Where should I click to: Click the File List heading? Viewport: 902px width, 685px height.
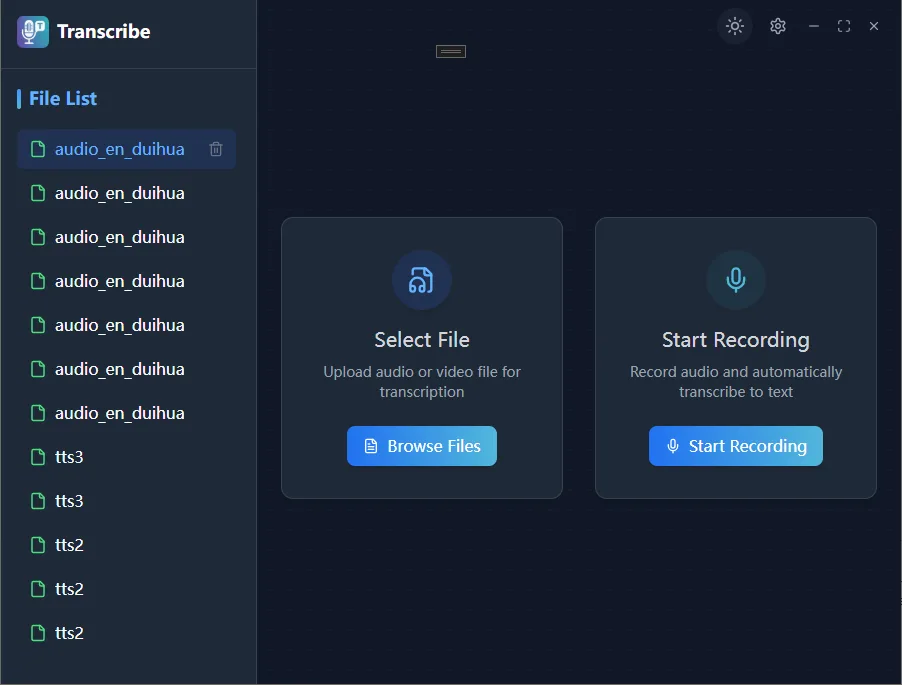(x=63, y=99)
